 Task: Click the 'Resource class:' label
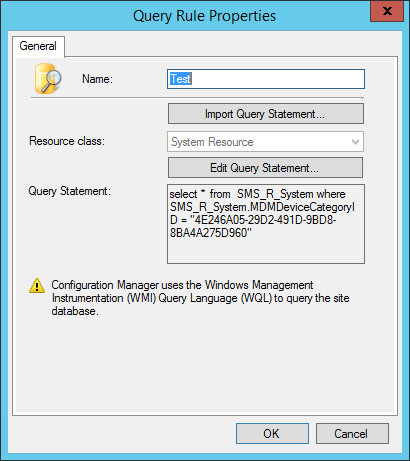67,141
